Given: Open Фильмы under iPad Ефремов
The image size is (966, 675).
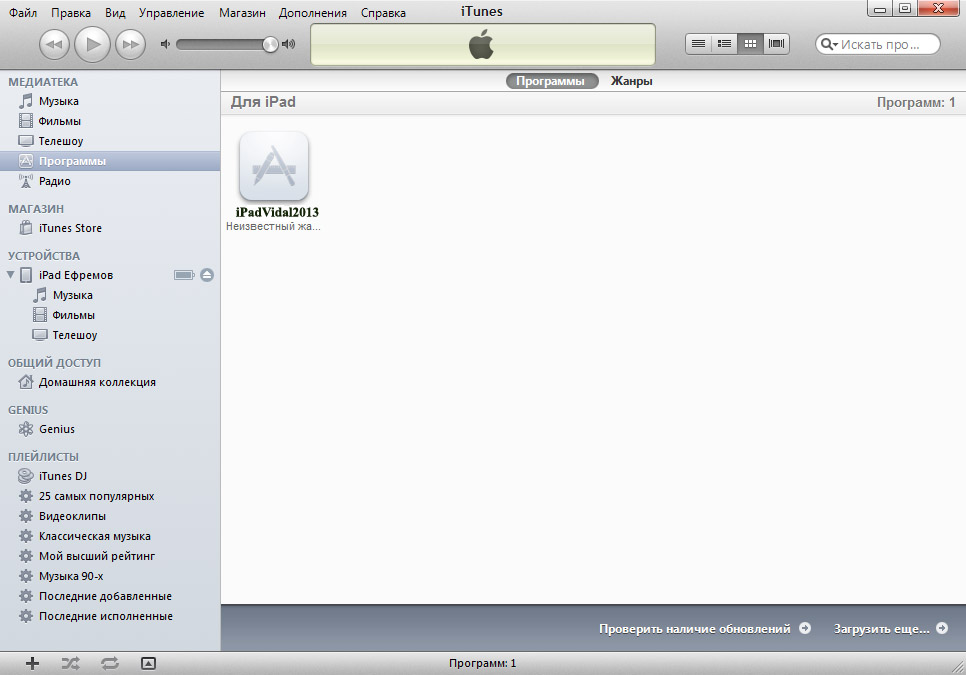Looking at the screenshot, I should pos(110,315).
